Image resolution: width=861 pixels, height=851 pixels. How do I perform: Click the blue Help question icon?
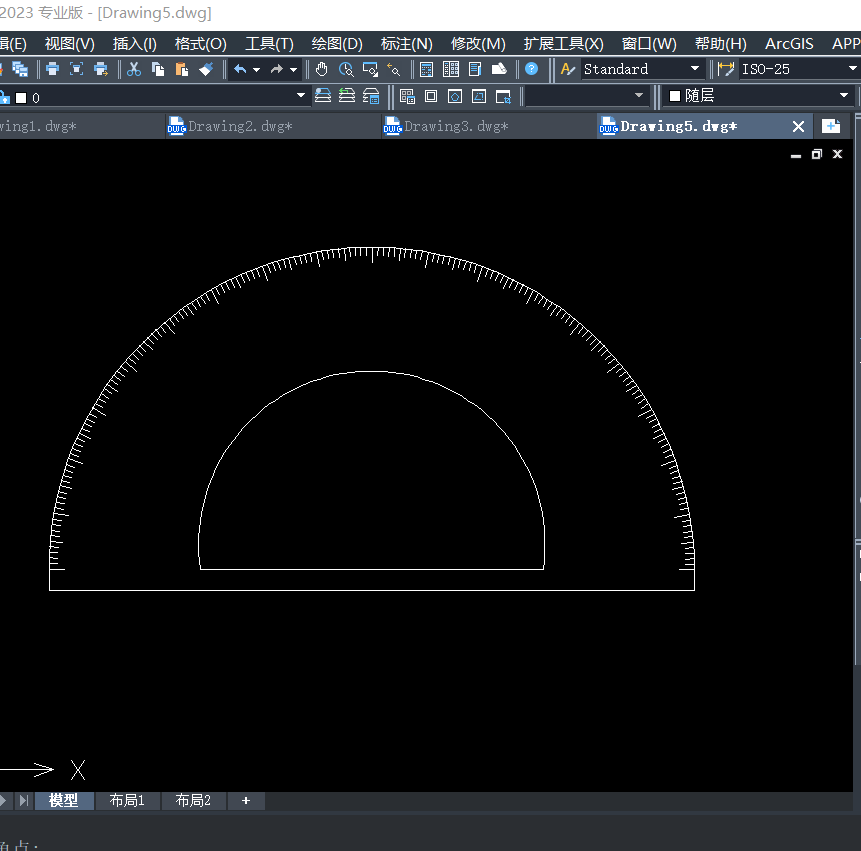tap(532, 69)
